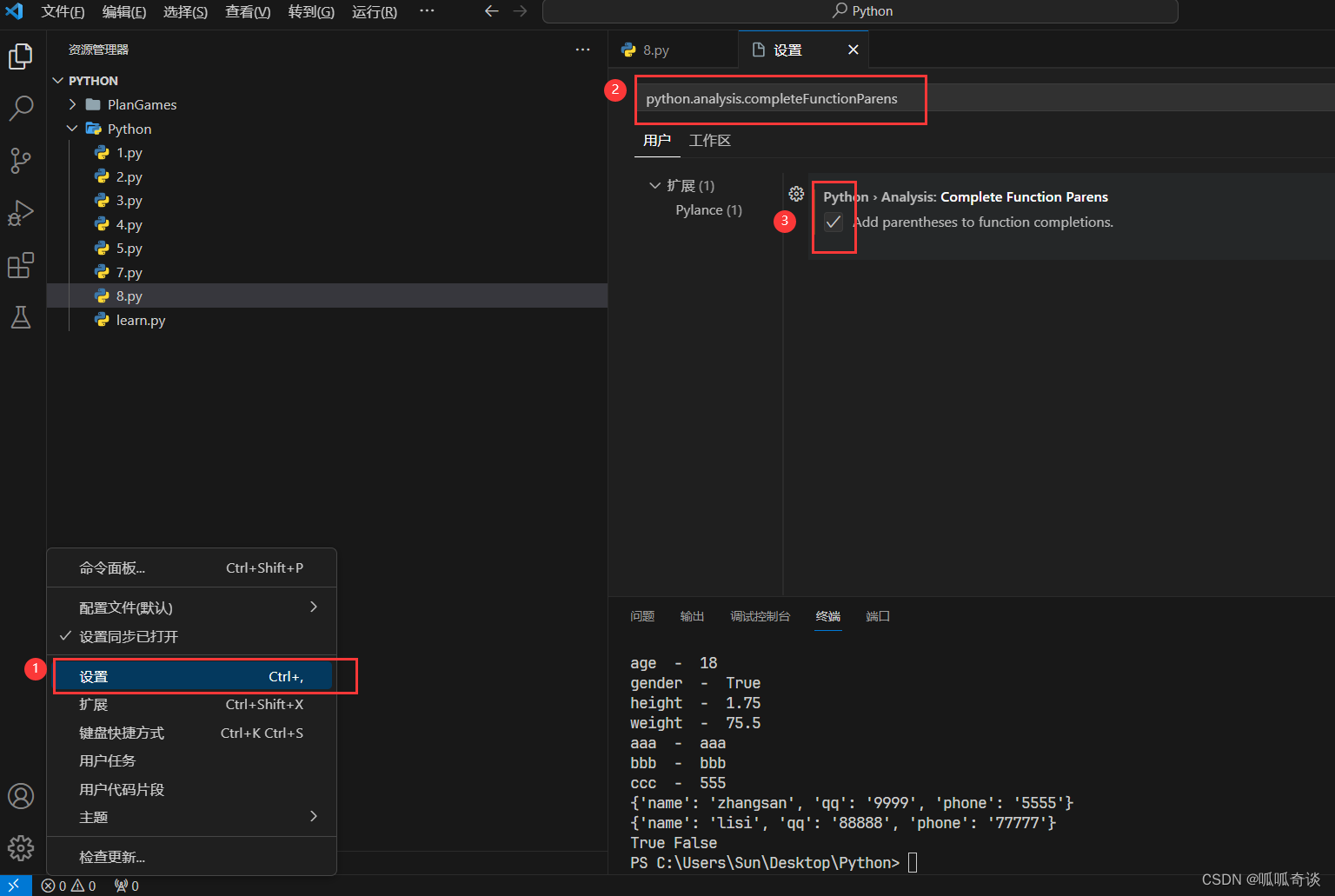The height and width of the screenshot is (896, 1335).
Task: Open the Testing flask icon
Action: click(x=21, y=317)
